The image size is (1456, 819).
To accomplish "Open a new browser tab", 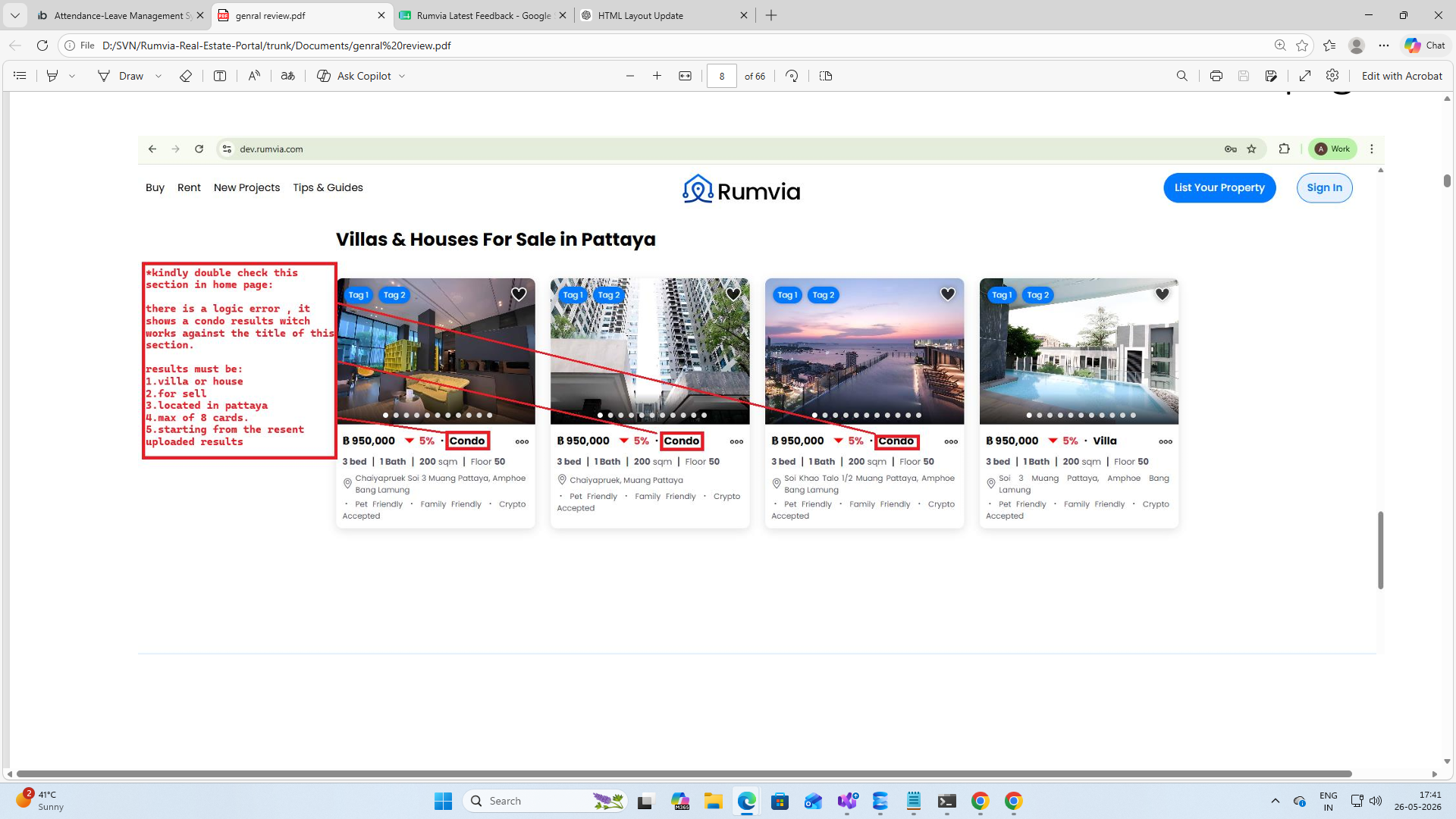I will coord(771,15).
